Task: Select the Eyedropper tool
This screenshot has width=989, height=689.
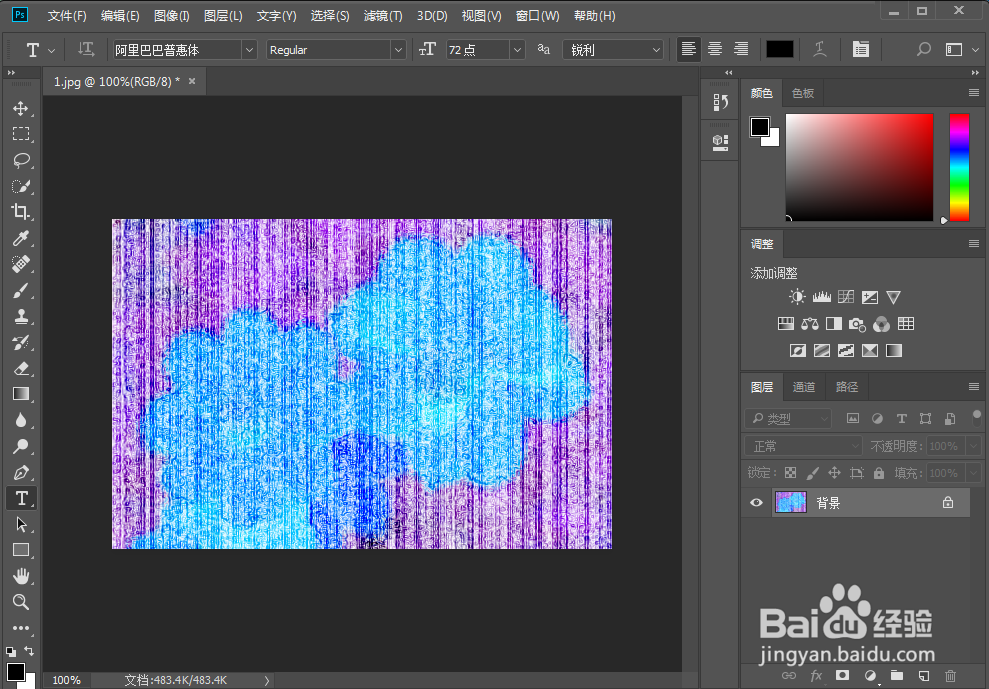Action: 21,238
